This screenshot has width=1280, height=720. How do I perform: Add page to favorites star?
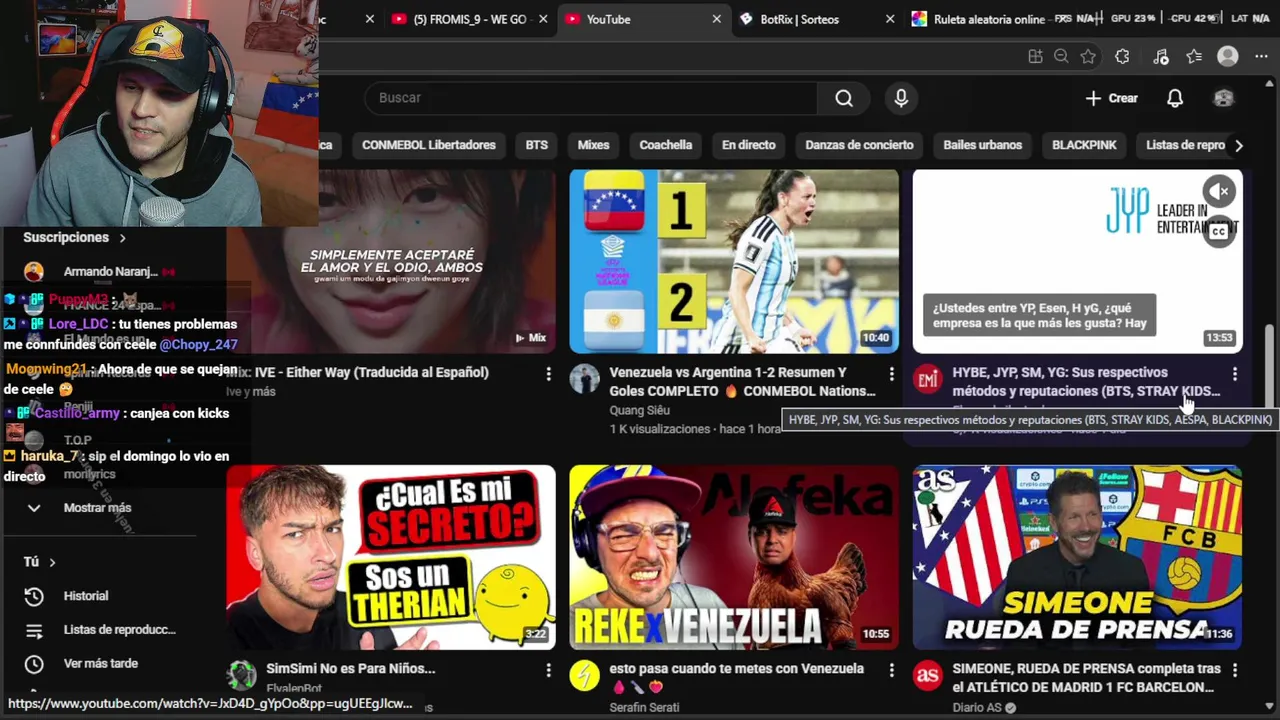1088,57
